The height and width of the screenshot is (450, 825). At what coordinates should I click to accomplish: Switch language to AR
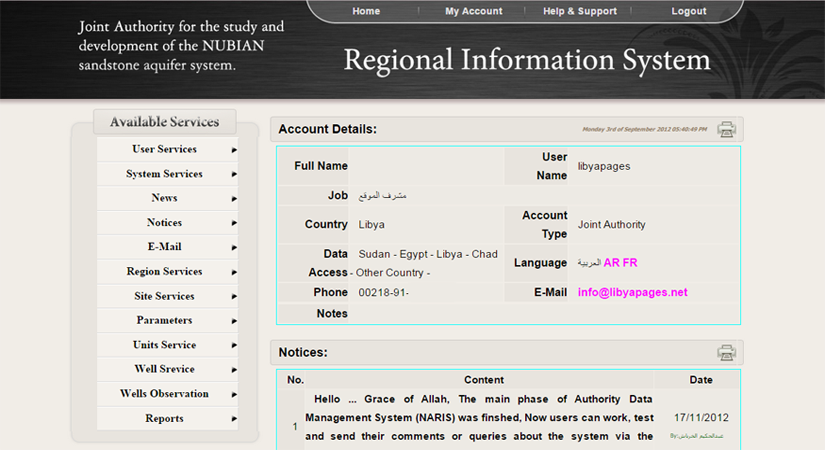611,263
